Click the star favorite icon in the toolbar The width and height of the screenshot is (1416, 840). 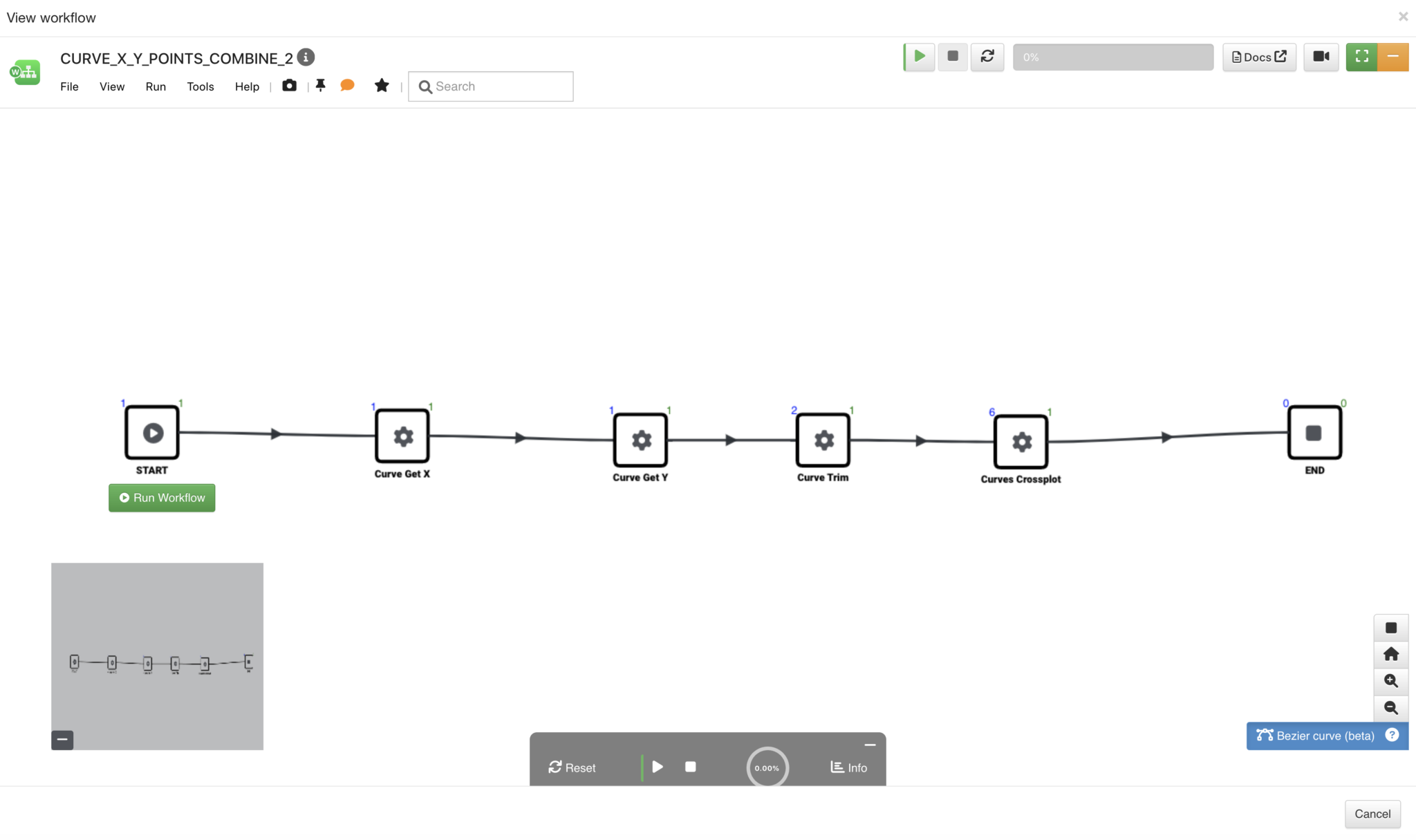point(382,86)
